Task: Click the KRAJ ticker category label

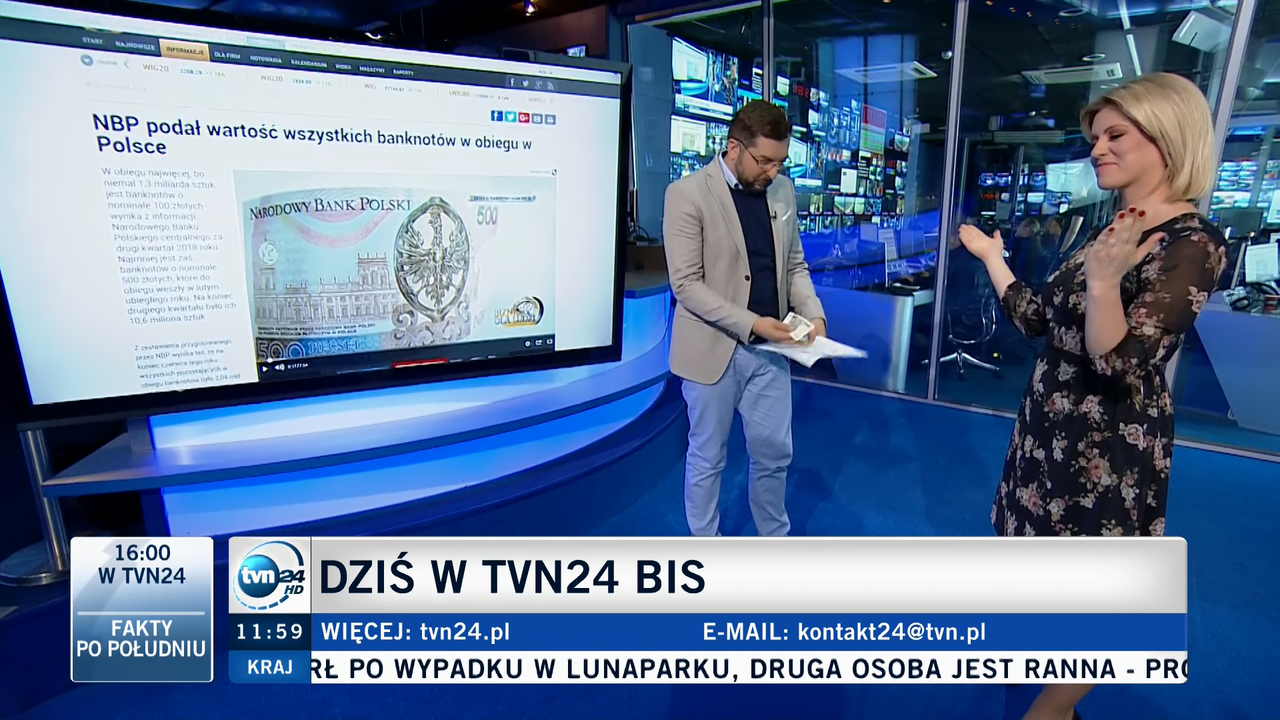Action: tap(271, 666)
